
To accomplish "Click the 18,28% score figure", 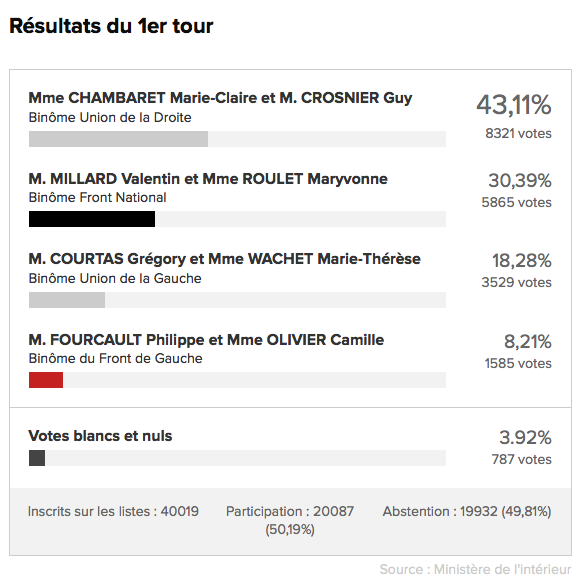I will (x=522, y=261).
